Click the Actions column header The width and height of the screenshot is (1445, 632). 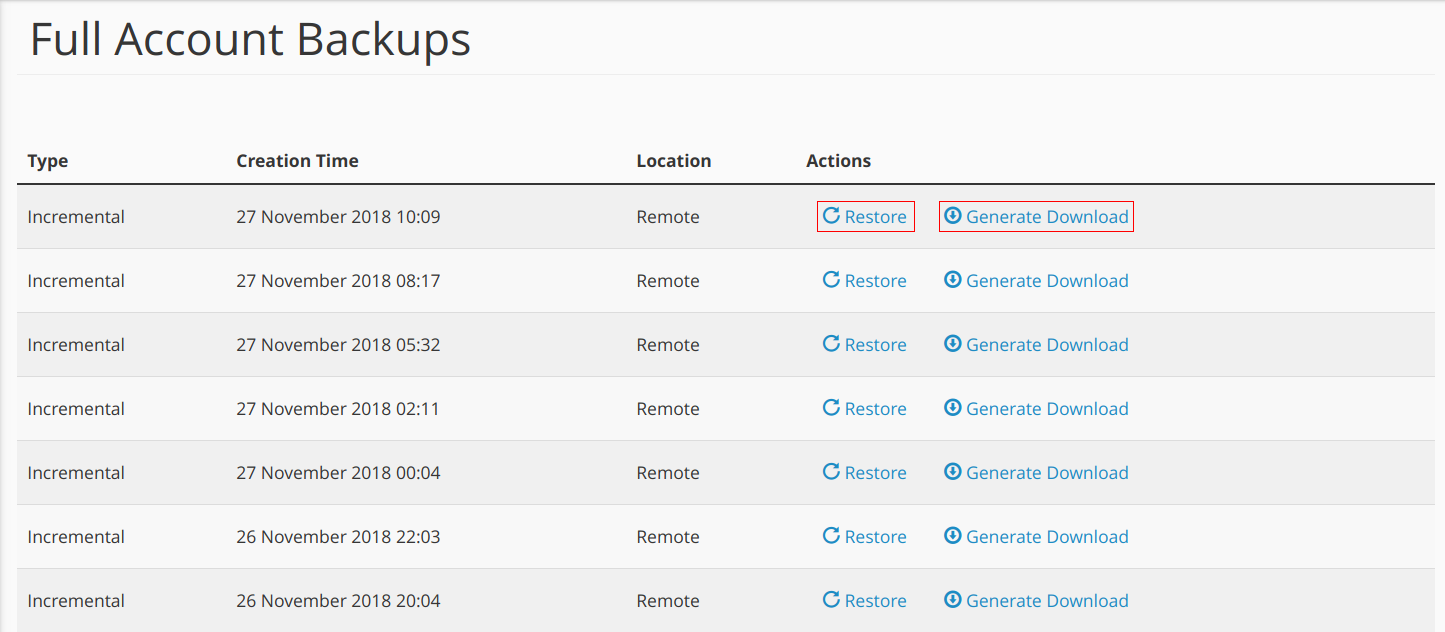[838, 161]
